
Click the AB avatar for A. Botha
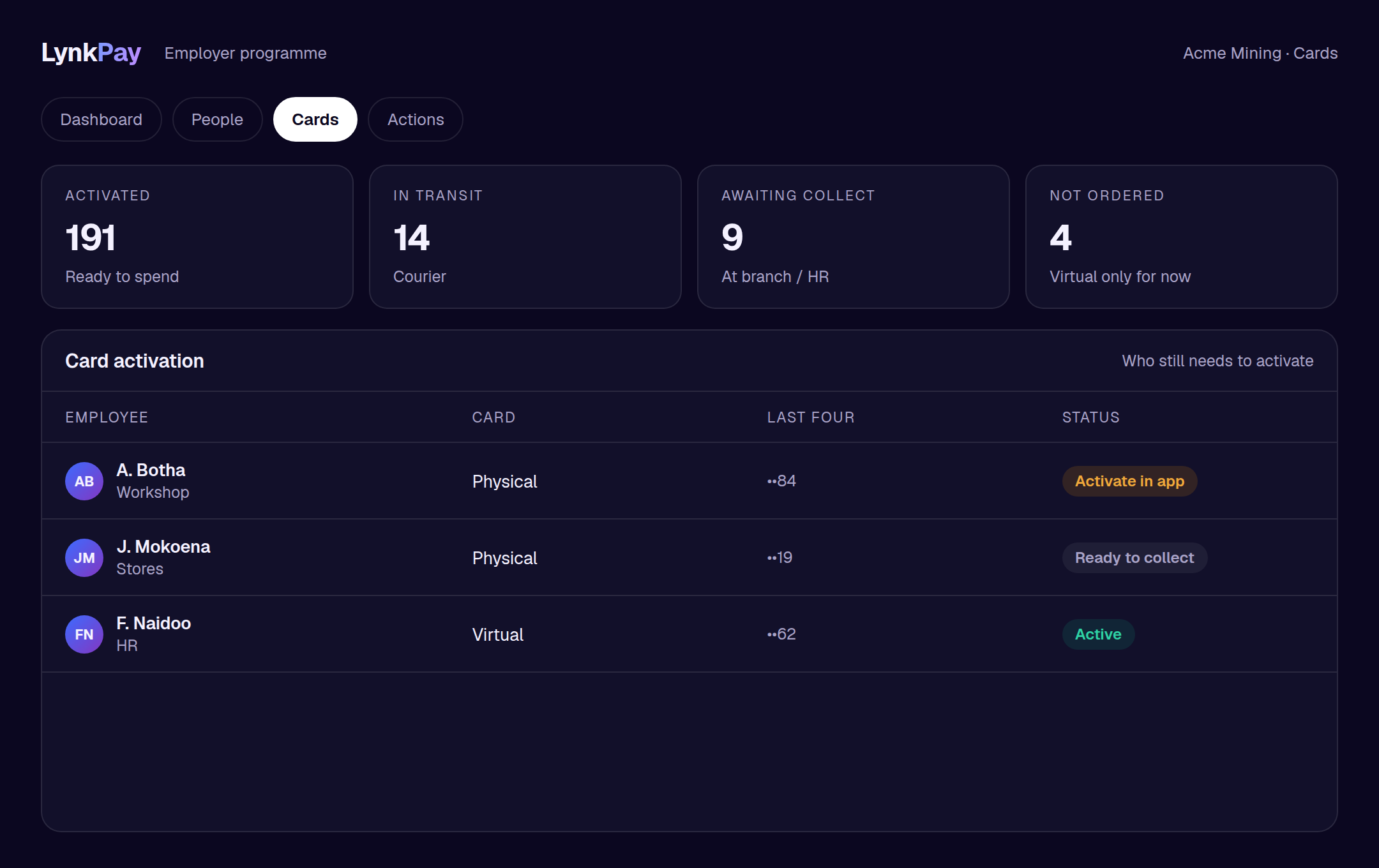click(84, 481)
